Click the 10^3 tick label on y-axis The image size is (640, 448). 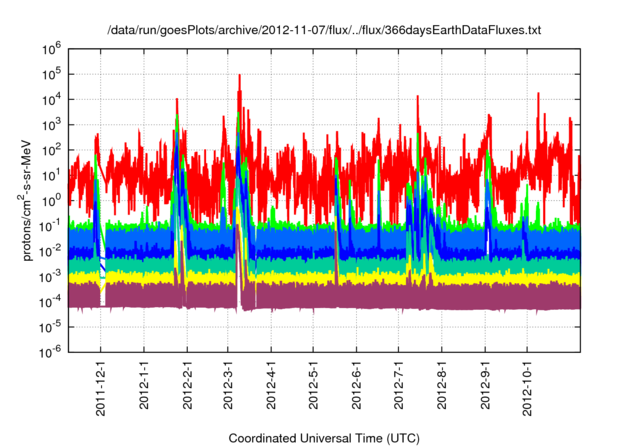click(52, 123)
